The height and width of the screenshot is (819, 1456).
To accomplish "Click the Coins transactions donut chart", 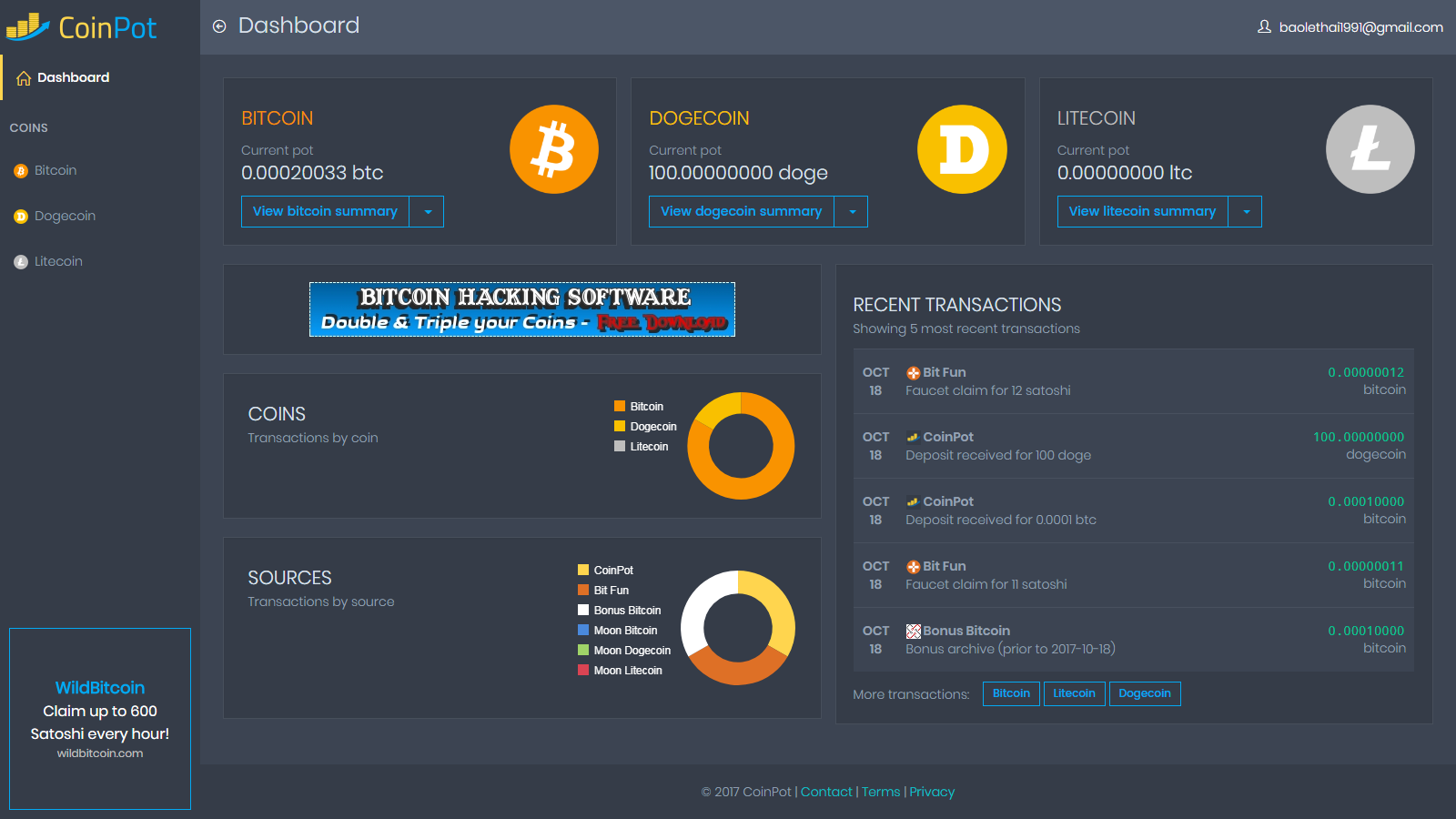I will pos(741,446).
